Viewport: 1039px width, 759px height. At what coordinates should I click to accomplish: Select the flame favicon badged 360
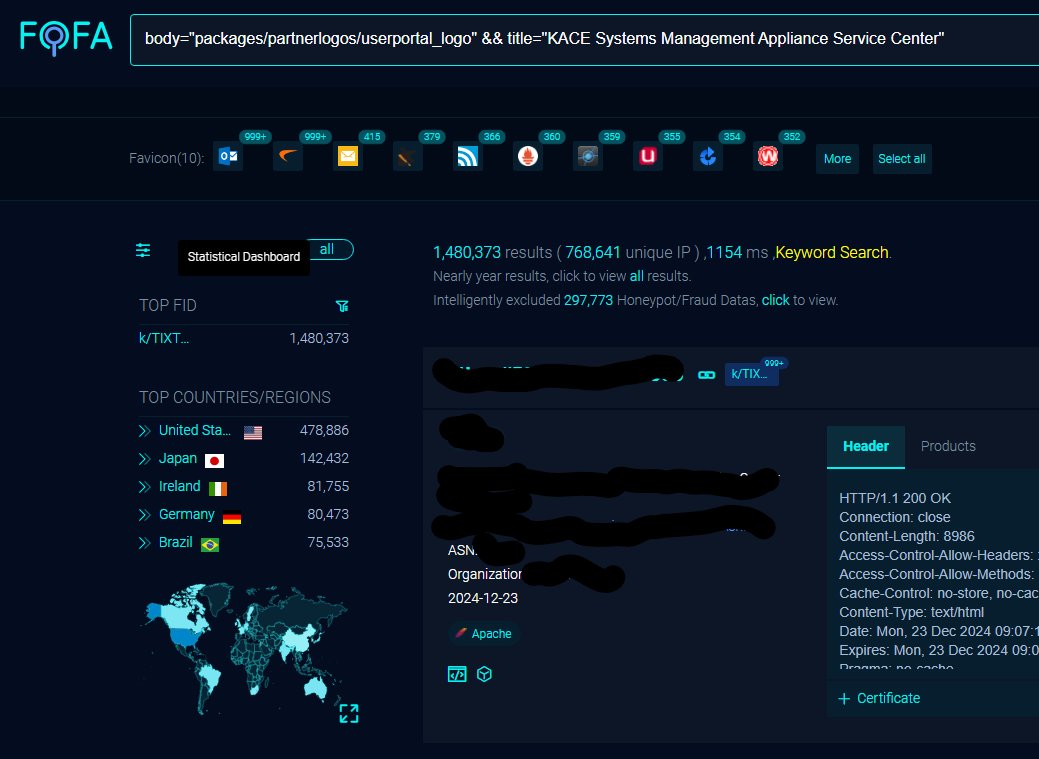(528, 156)
